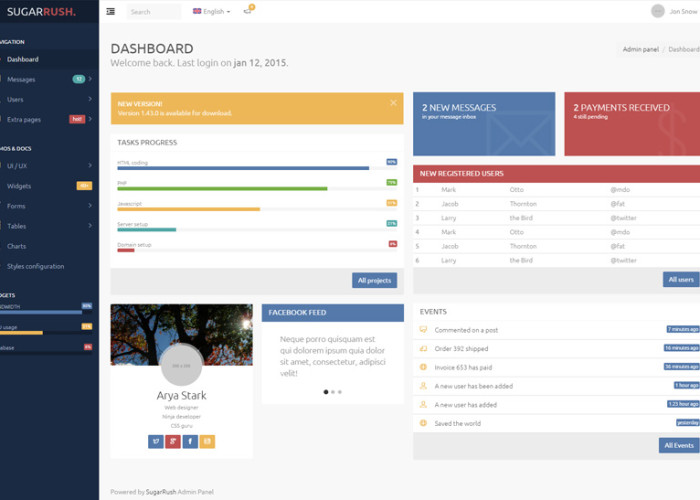Click the yesterday time badge

[688, 422]
